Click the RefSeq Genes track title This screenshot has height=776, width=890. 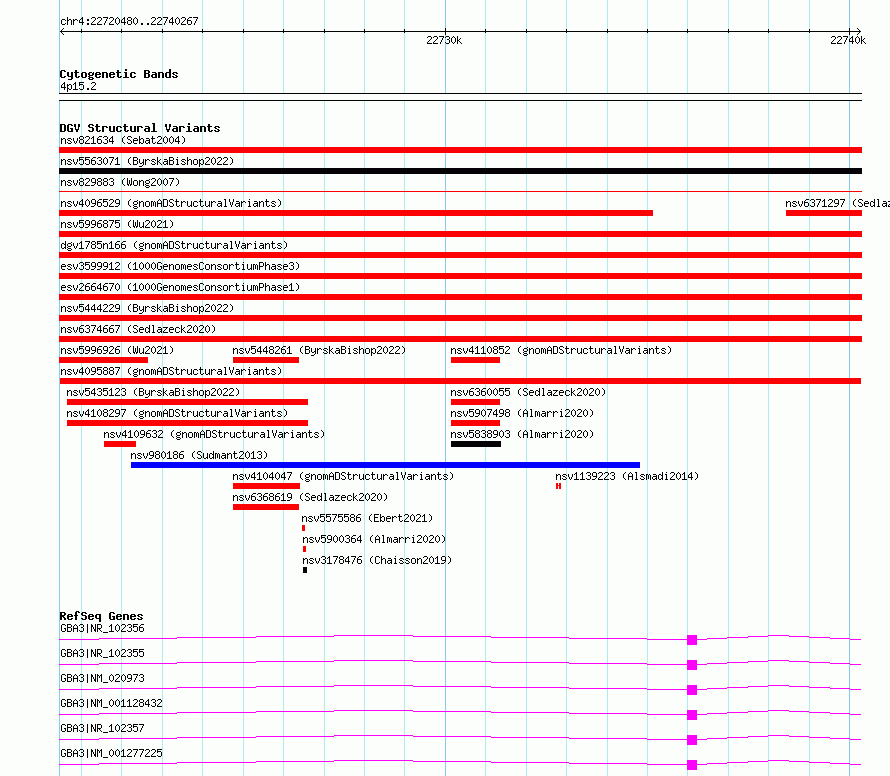tap(101, 616)
